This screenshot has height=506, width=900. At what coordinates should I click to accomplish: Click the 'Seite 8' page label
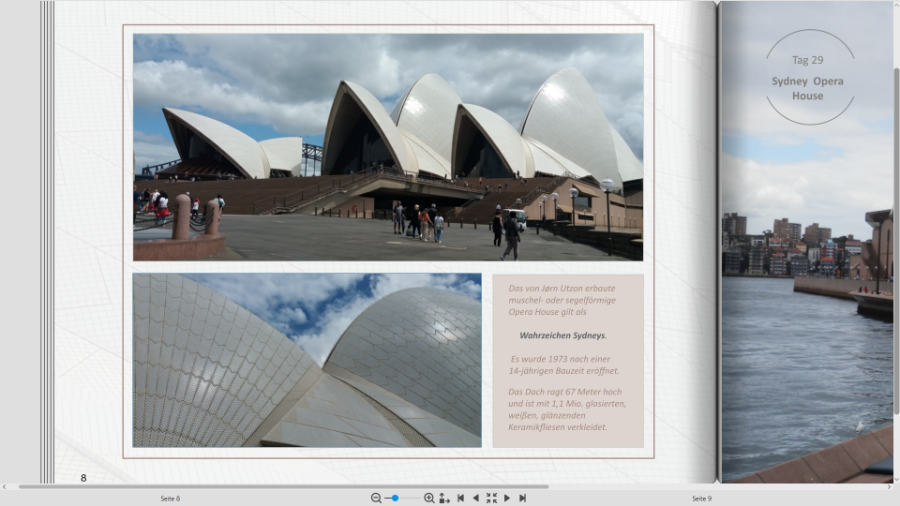click(x=170, y=498)
